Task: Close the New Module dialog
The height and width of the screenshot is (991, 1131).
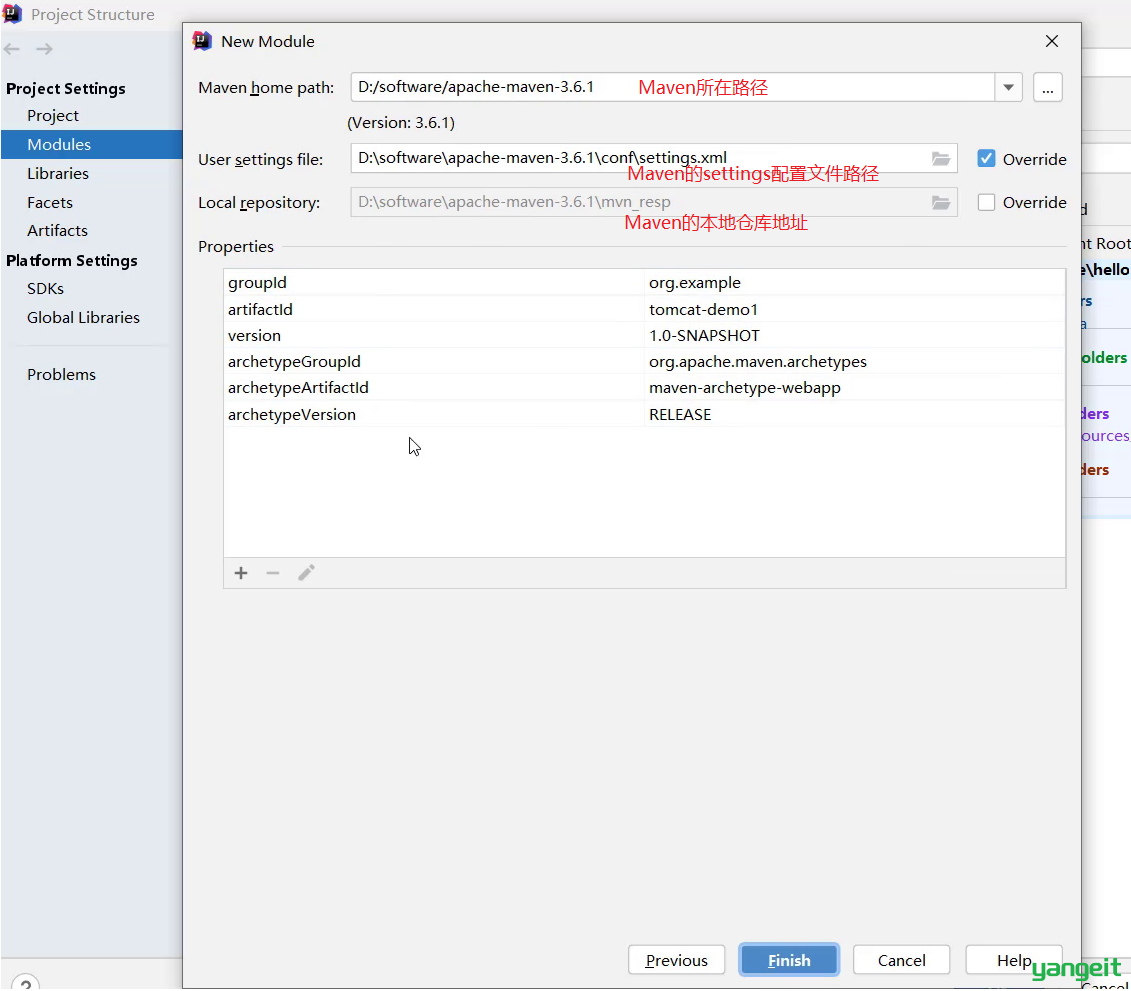Action: tap(1052, 41)
